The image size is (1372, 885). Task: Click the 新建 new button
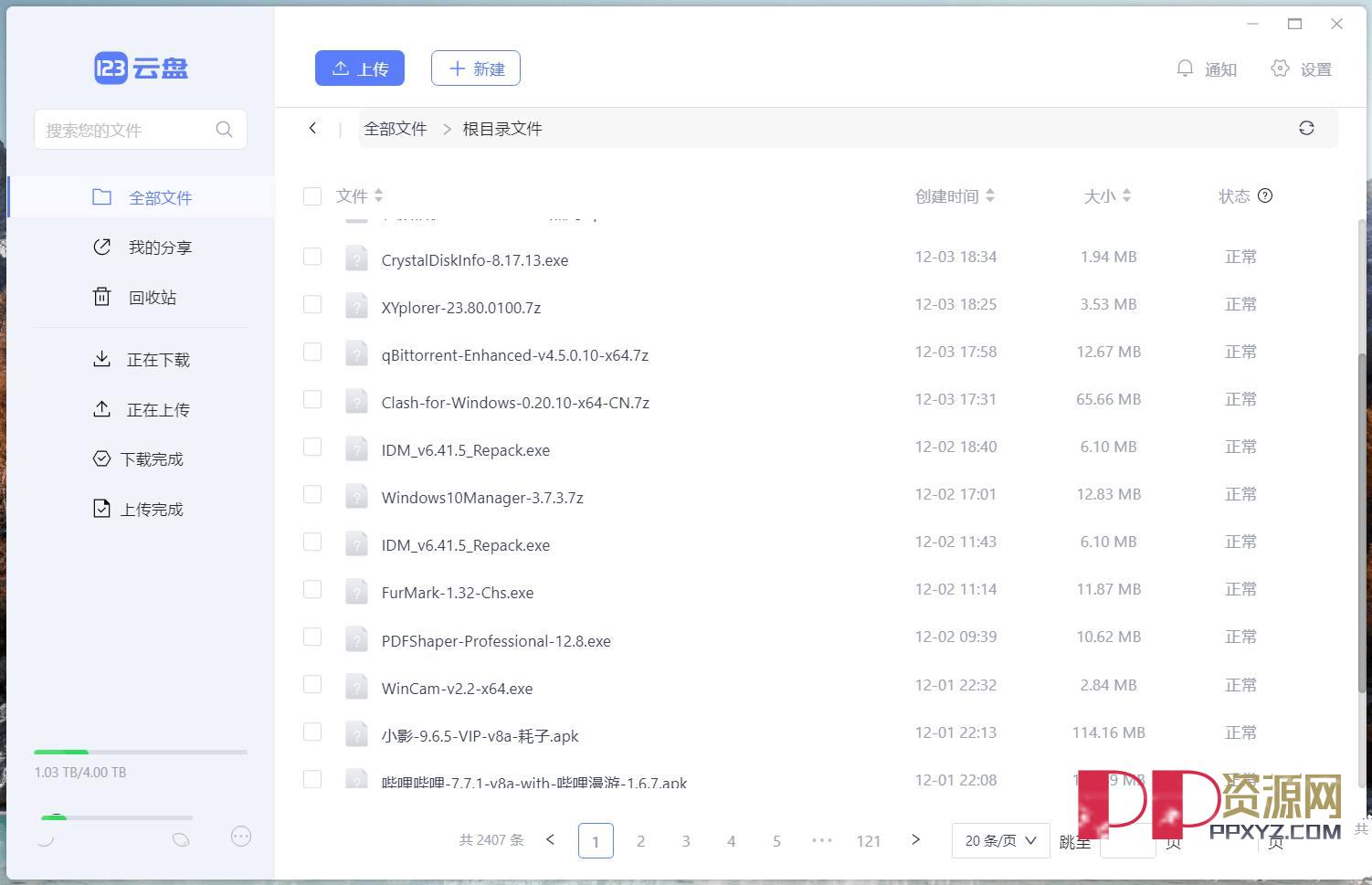click(476, 68)
